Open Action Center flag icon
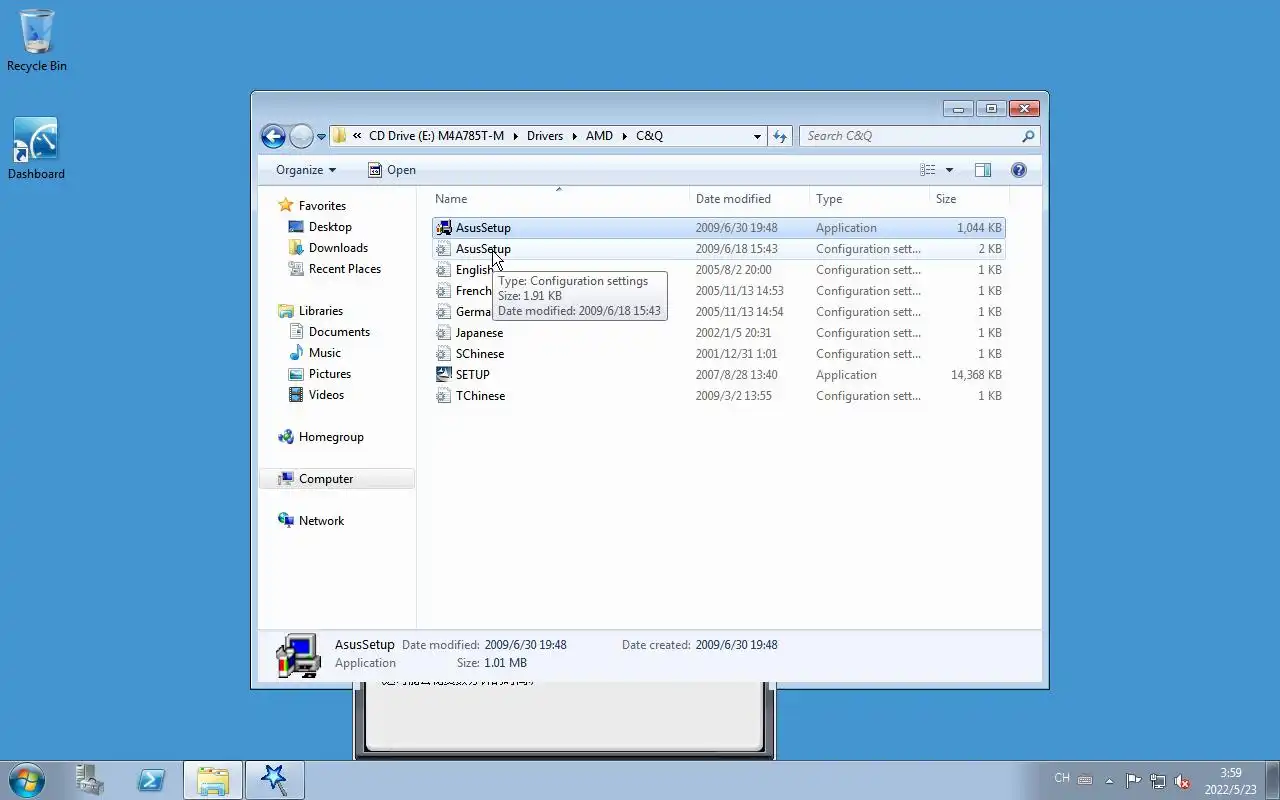The image size is (1280, 800). (1133, 781)
